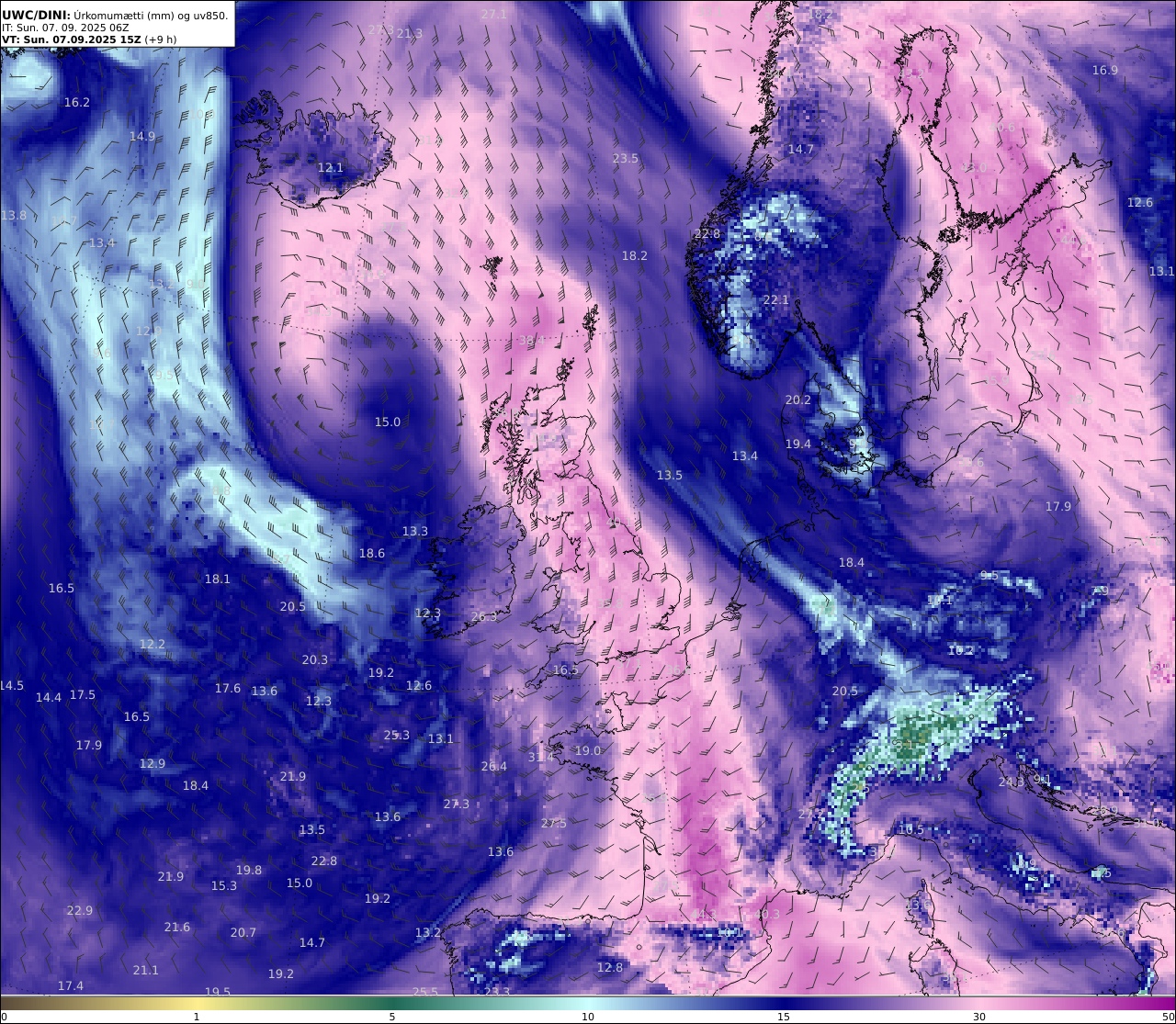Click the value 19.4 on the map
The image size is (1176, 1024).
(x=798, y=444)
